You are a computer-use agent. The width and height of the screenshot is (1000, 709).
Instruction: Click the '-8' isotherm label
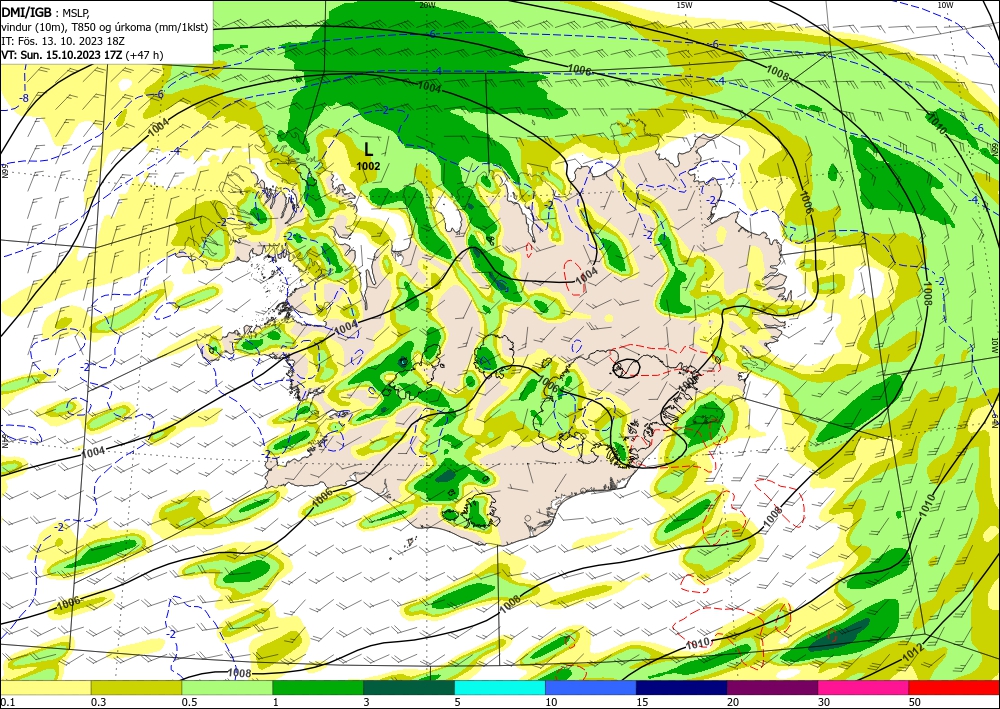24,98
